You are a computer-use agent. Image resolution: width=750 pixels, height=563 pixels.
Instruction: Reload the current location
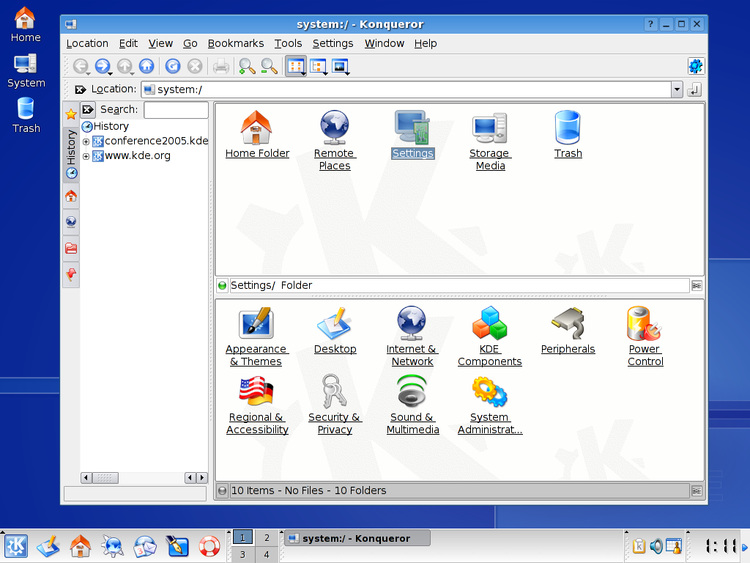173,66
